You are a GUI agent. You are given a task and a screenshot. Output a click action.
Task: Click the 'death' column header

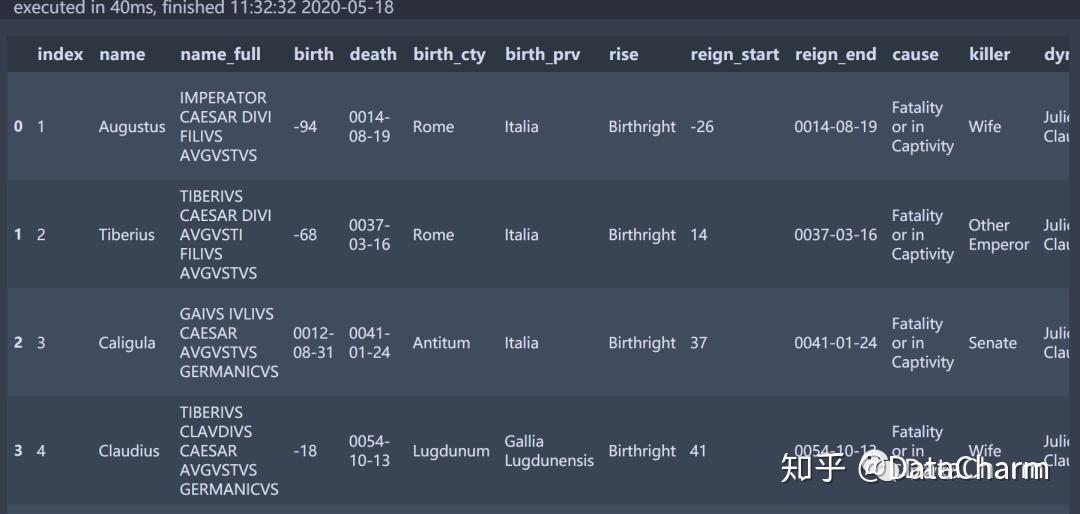tap(373, 54)
